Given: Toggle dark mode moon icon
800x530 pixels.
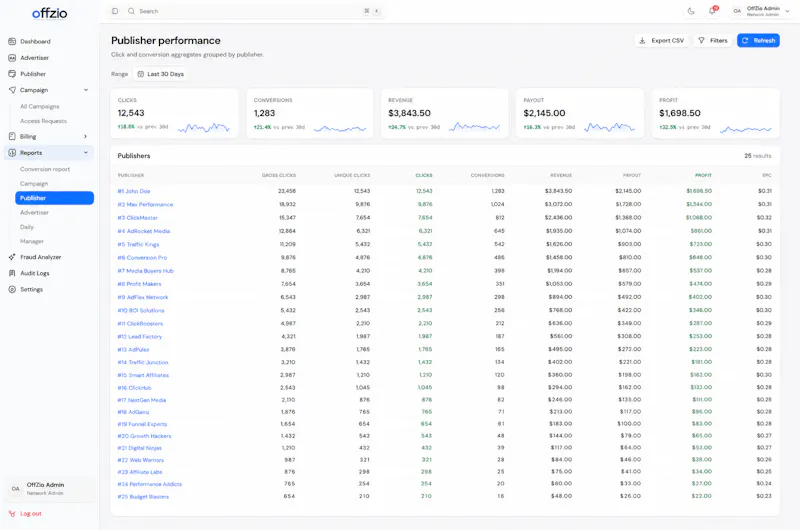Looking at the screenshot, I should tap(691, 11).
